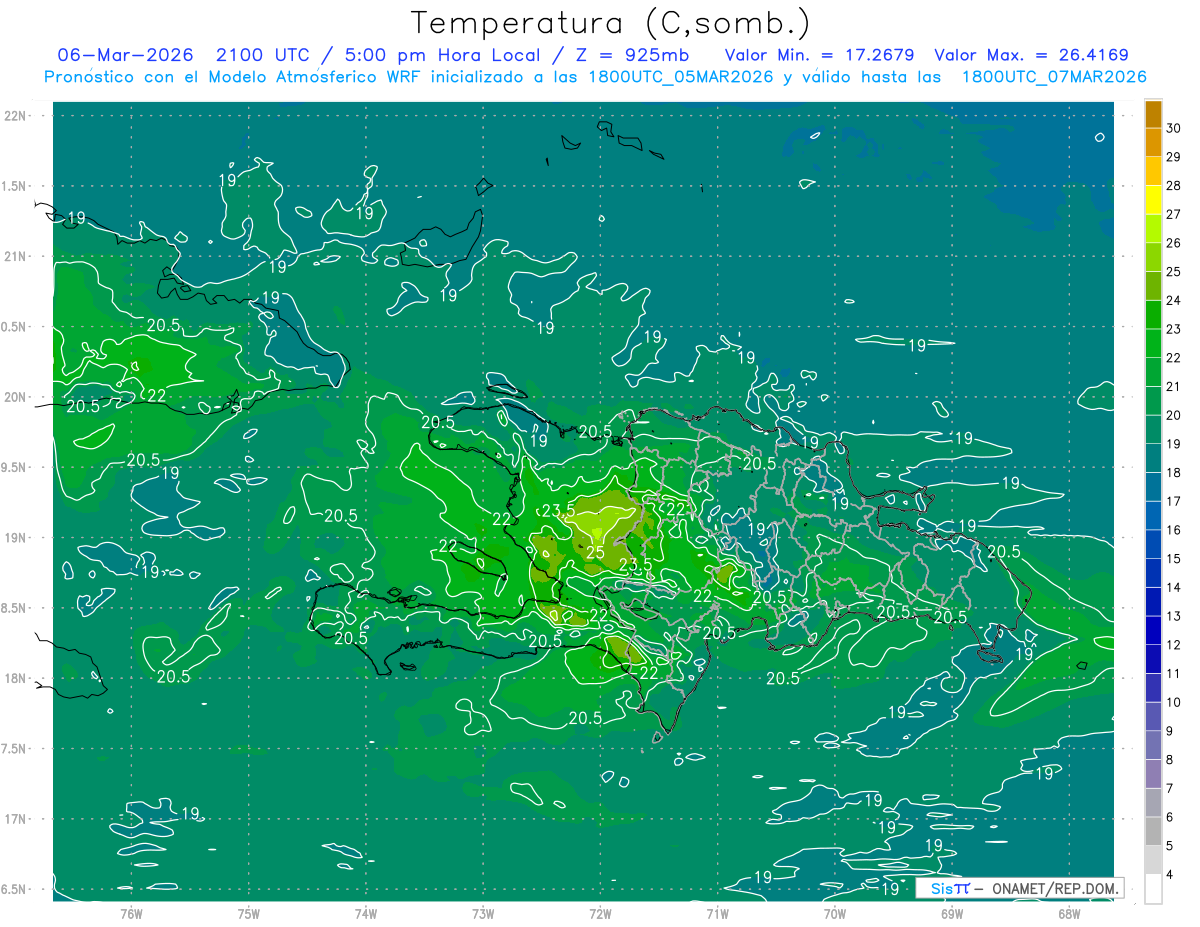Viewport: 1200px width, 927px height.
Task: Click the "10" color bar label
Action: 1174,702
